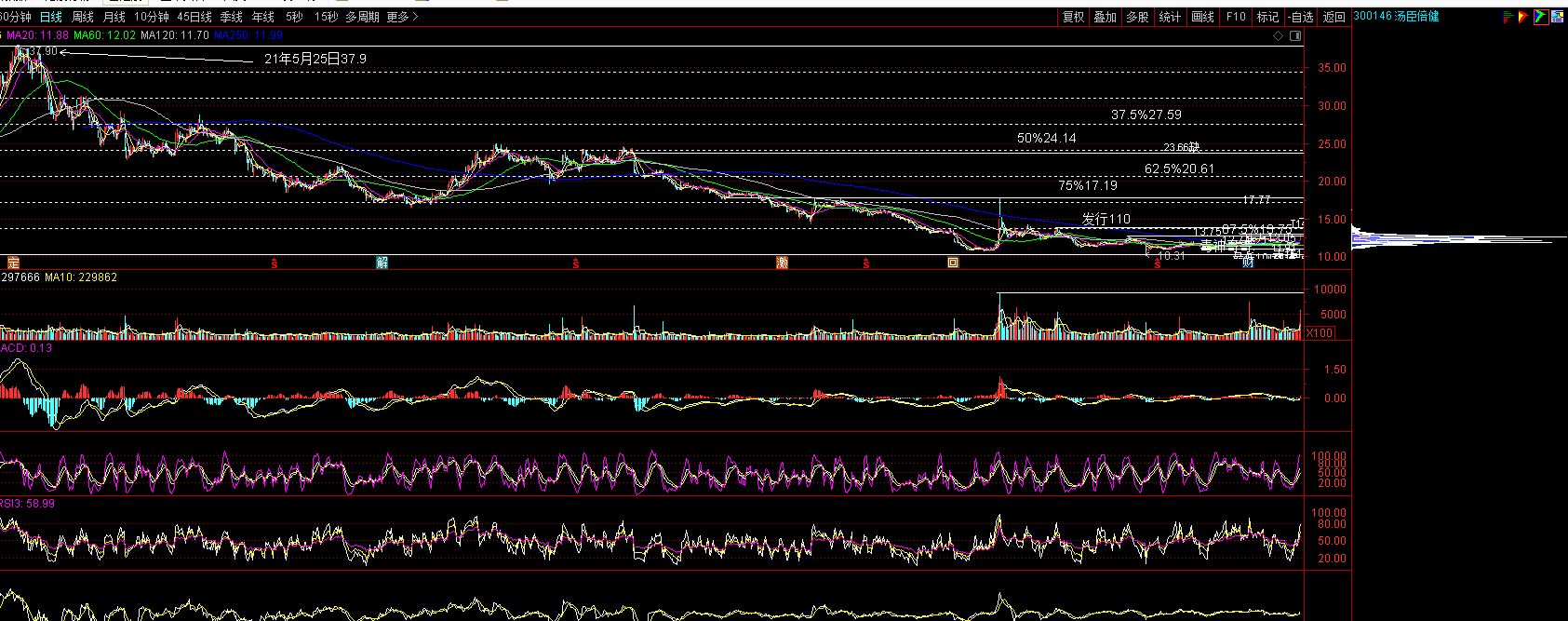Switch to the 周线 weekly period
This screenshot has height=621, width=1568.
click(x=83, y=17)
